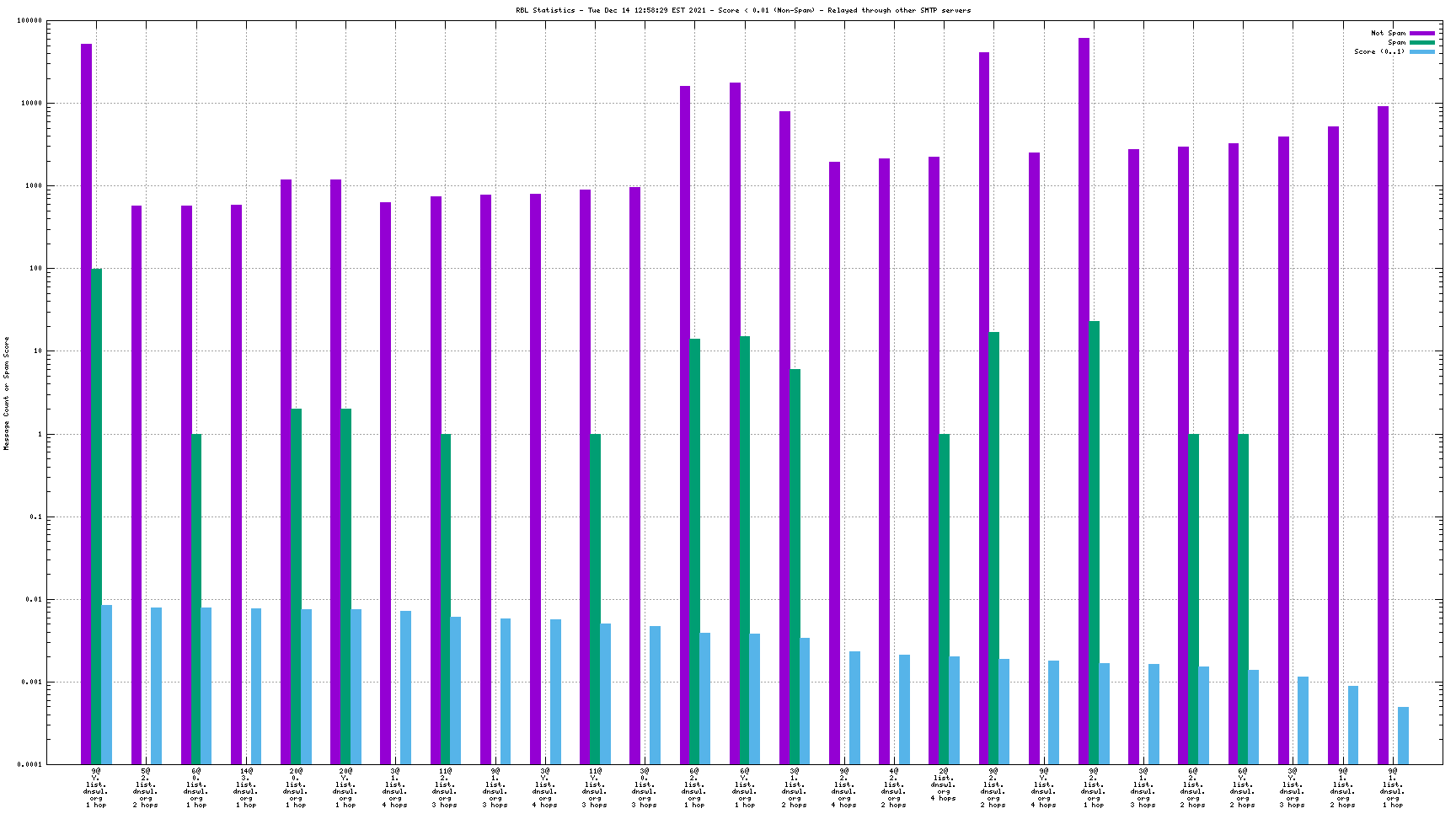Click the purple Not Spam legend swatch

[x=1421, y=33]
